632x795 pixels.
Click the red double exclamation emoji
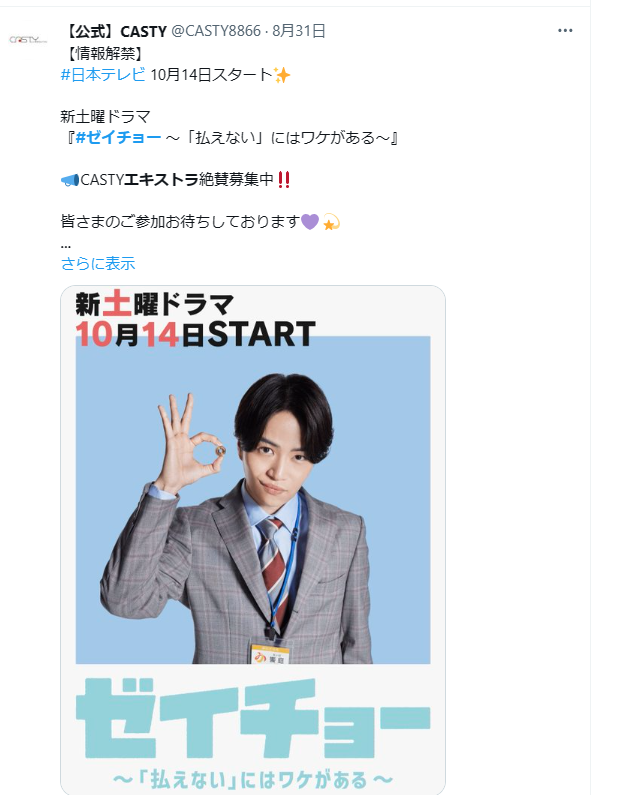(284, 179)
